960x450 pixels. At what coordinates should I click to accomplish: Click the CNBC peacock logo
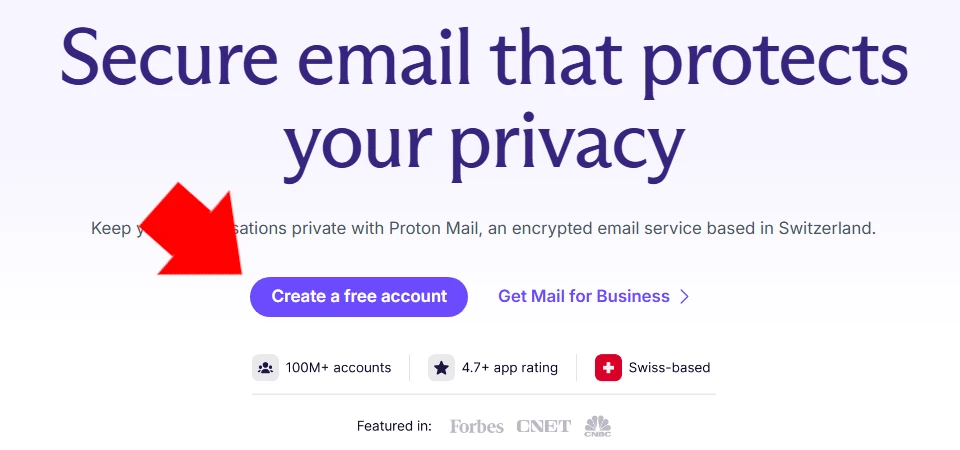click(x=598, y=426)
